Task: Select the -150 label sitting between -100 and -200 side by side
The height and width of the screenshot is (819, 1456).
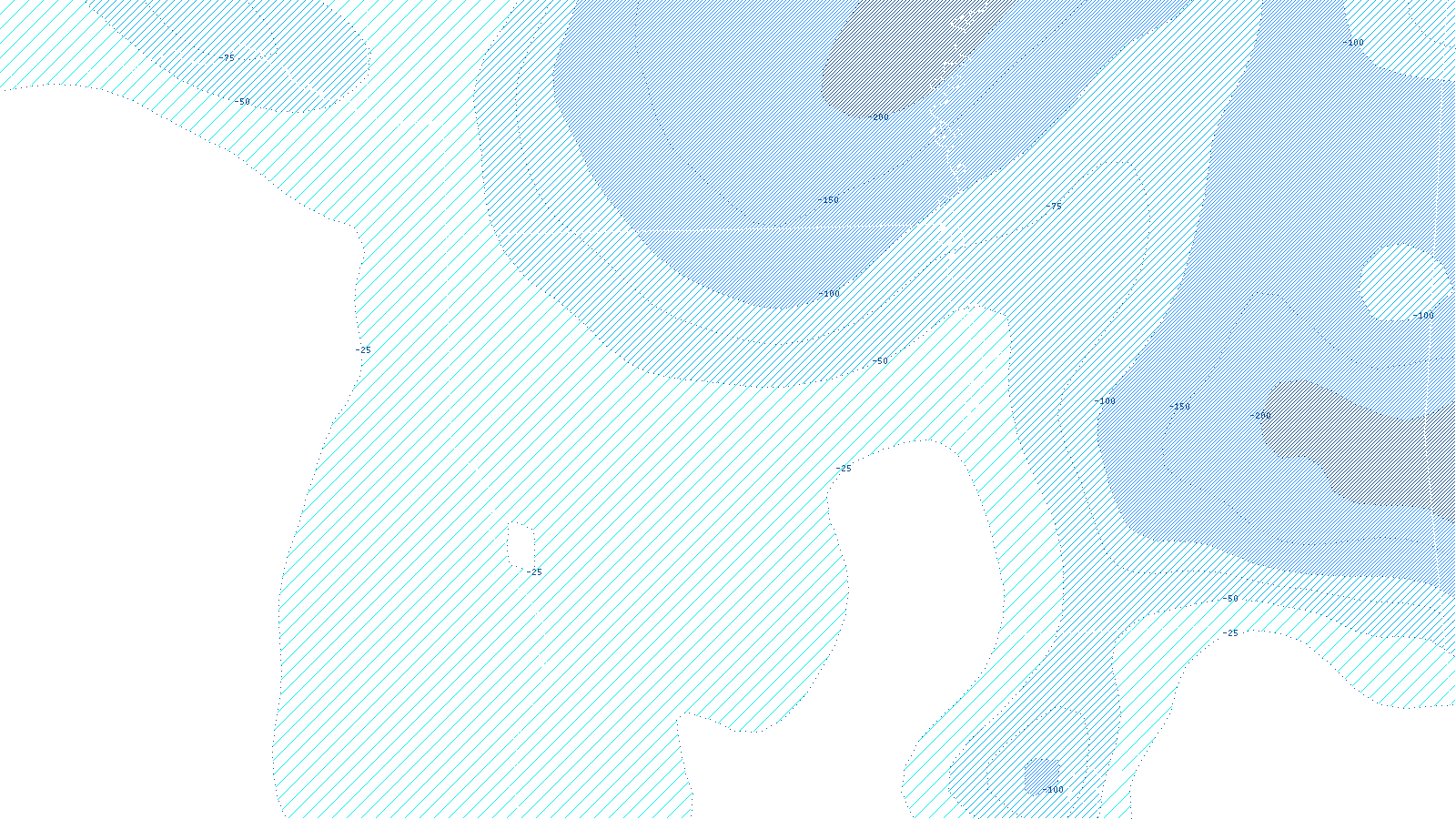Action: tap(1178, 407)
